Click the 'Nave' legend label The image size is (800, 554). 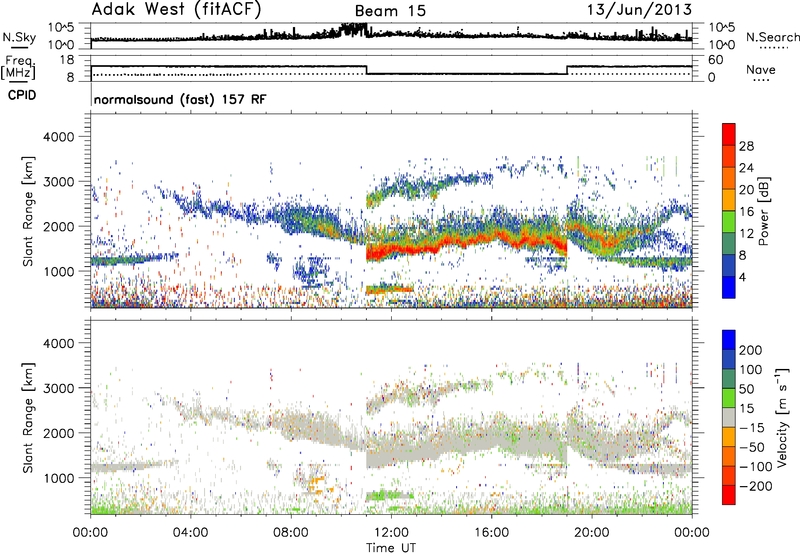click(x=760, y=70)
